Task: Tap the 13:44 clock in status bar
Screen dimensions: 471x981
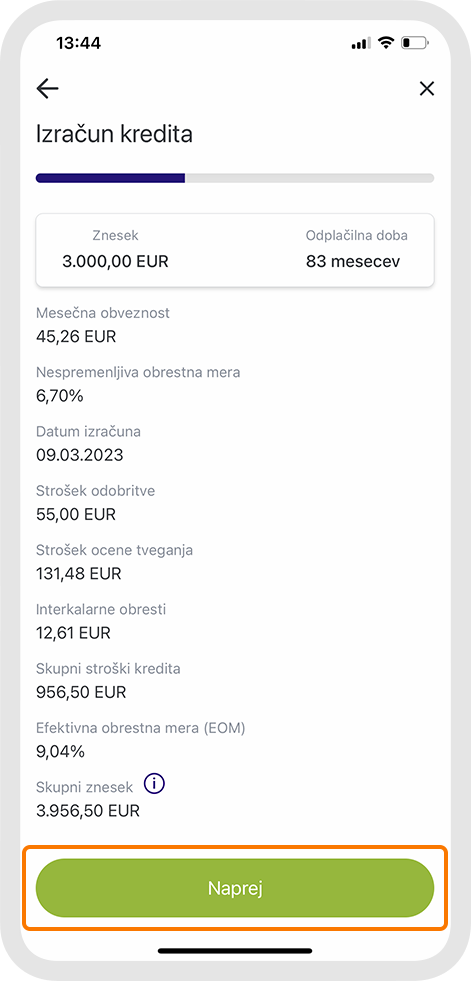Action: click(78, 43)
